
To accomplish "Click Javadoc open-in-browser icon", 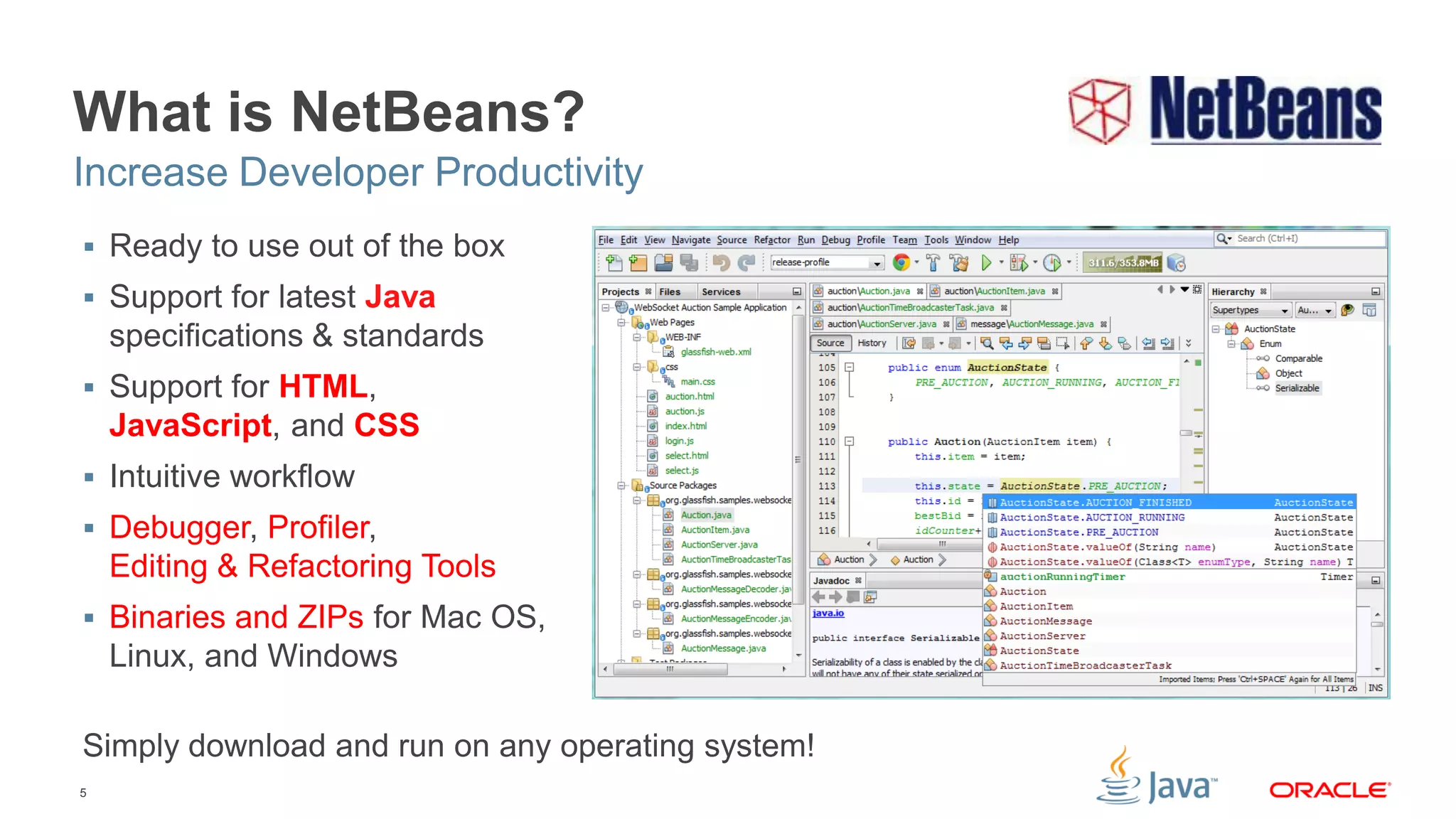I will 870,597.
